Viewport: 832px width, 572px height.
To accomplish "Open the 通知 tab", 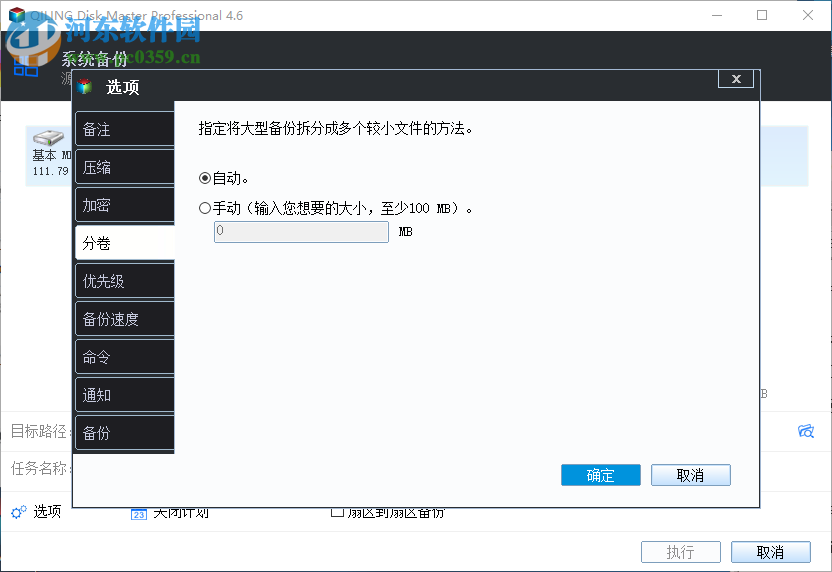I will click(125, 395).
